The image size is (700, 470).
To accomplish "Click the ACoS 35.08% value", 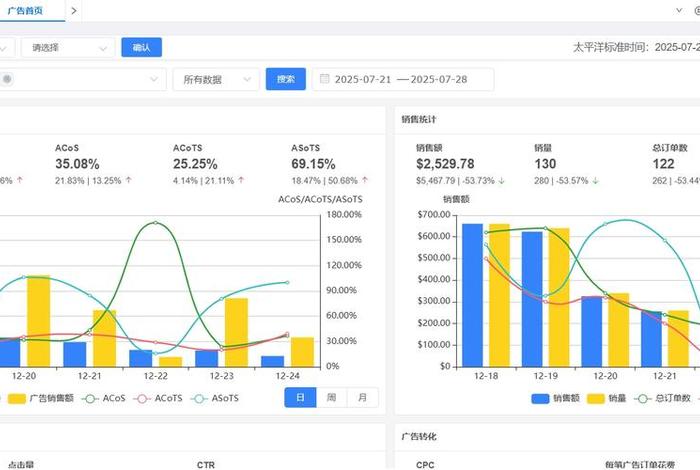I will point(77,164).
